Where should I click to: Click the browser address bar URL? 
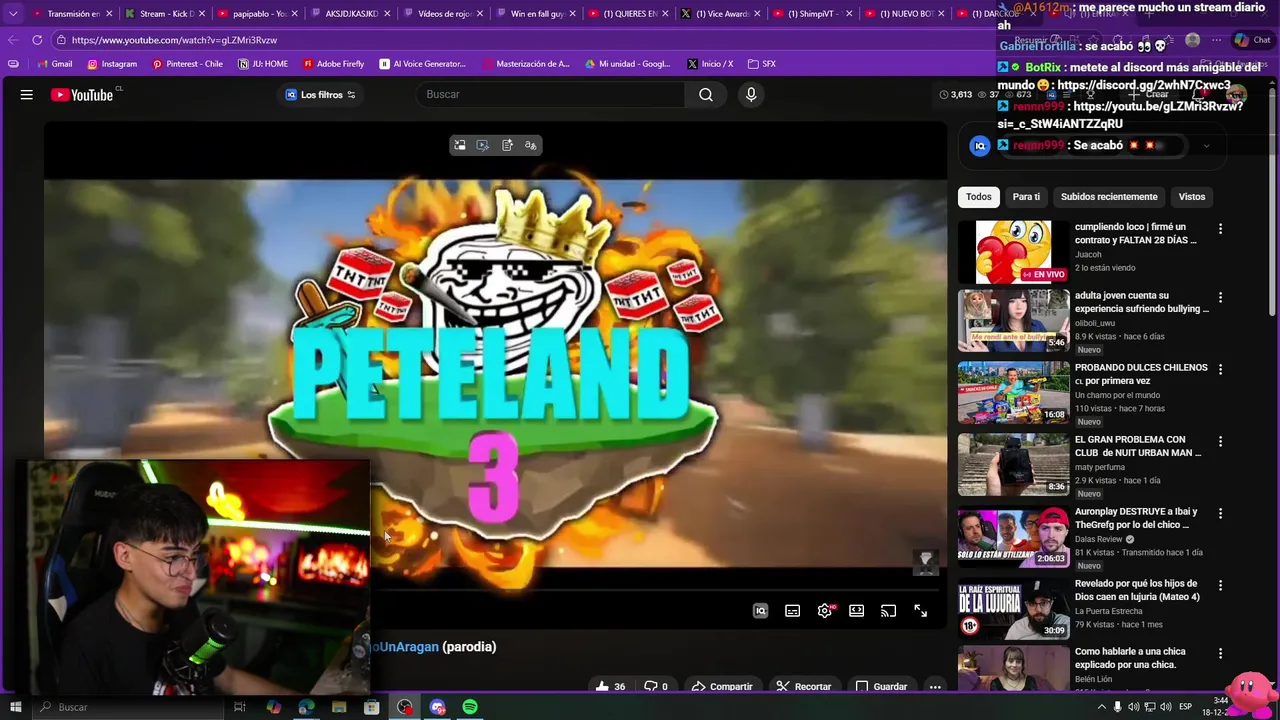(174, 40)
